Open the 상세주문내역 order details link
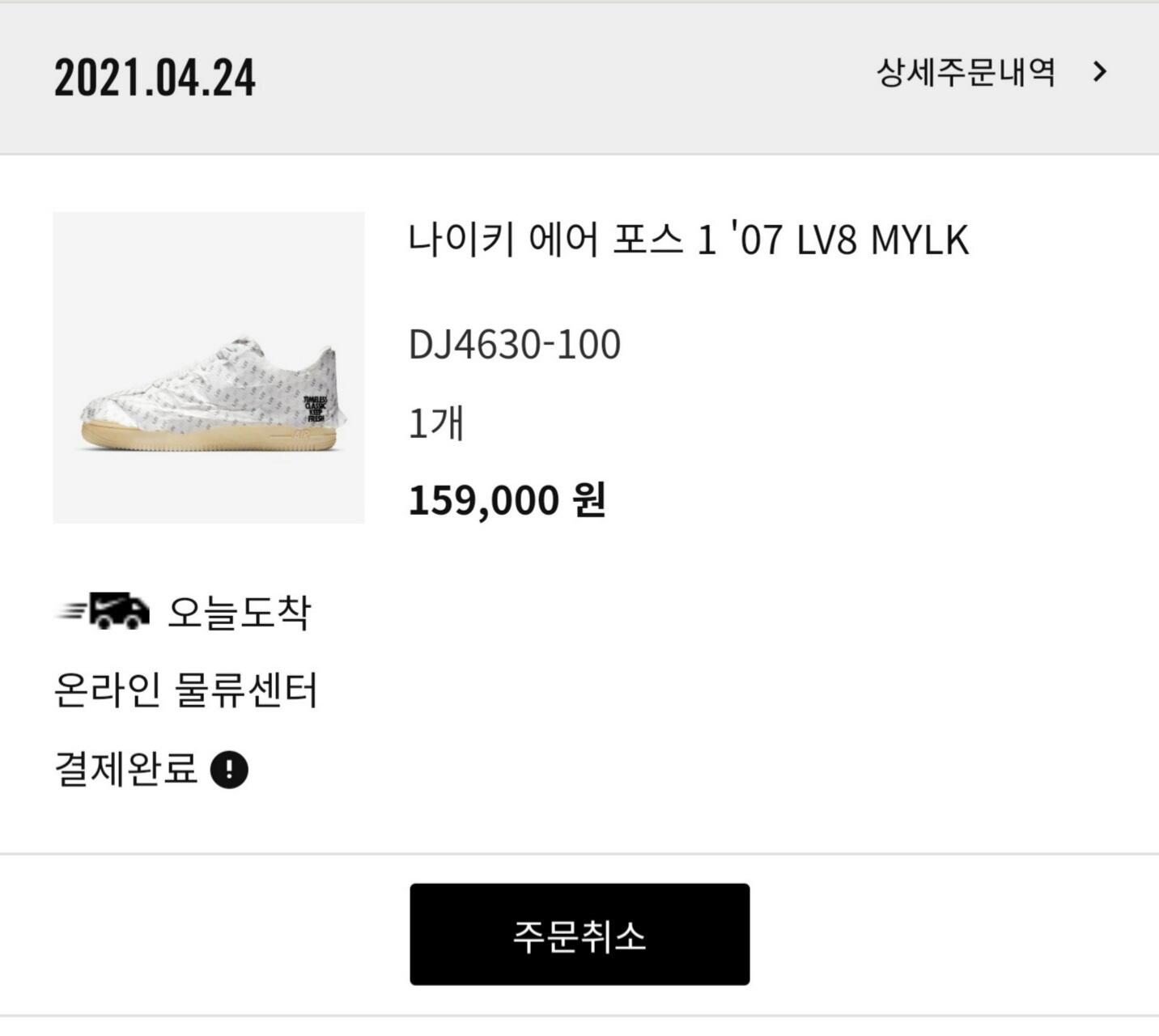The height and width of the screenshot is (1036, 1159). click(966, 73)
